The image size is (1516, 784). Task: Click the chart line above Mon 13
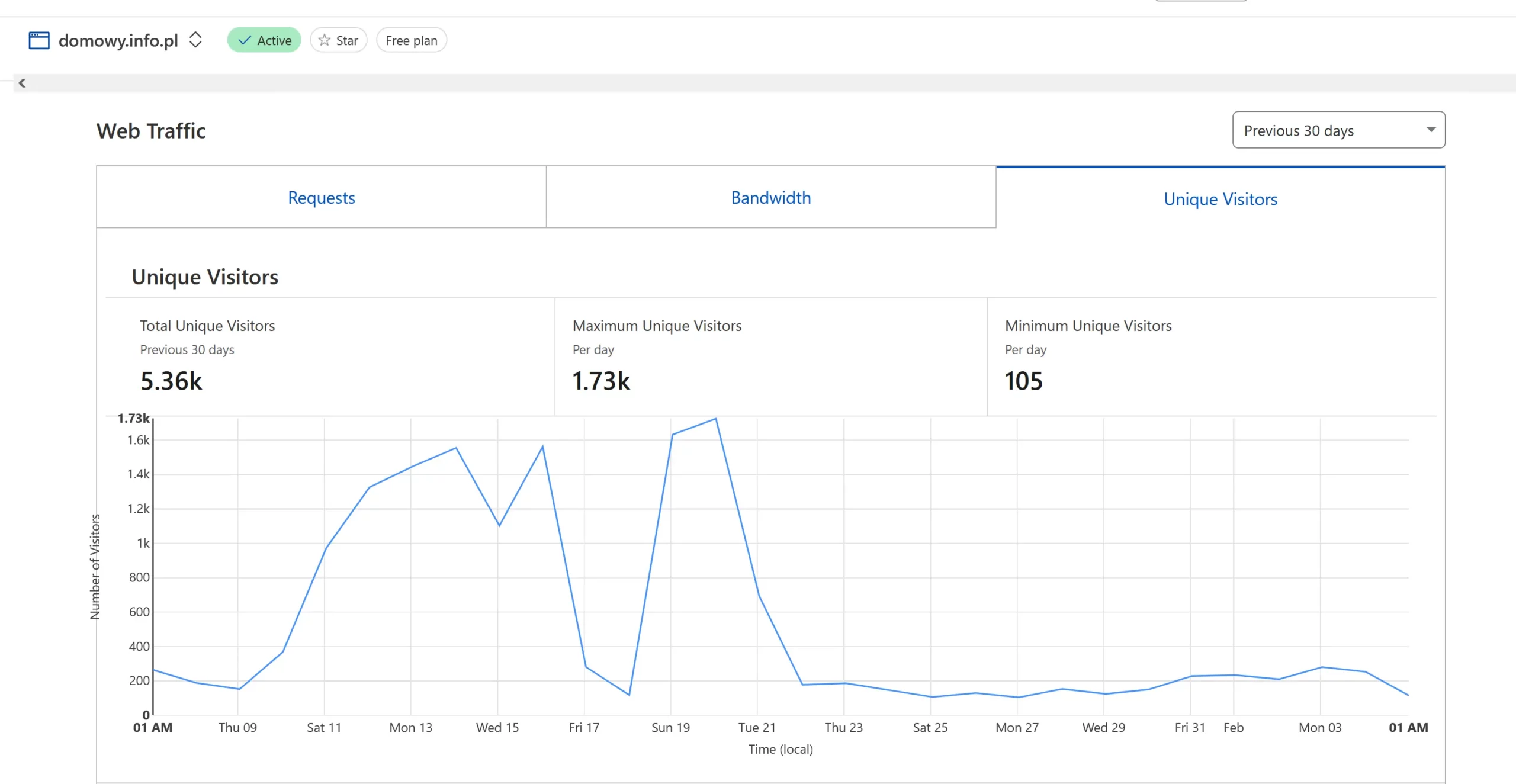(412, 467)
